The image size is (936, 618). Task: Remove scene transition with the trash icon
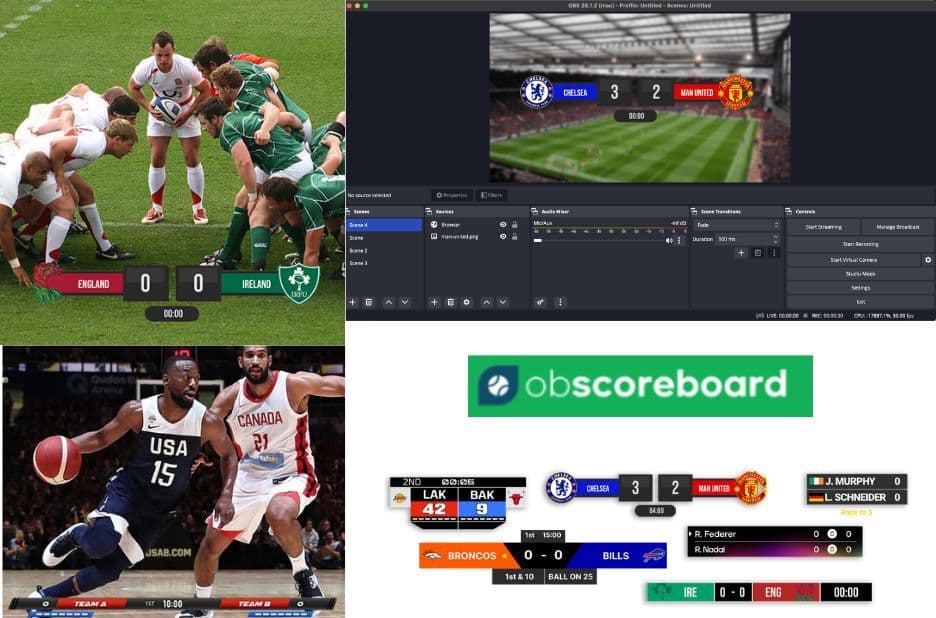(x=758, y=253)
